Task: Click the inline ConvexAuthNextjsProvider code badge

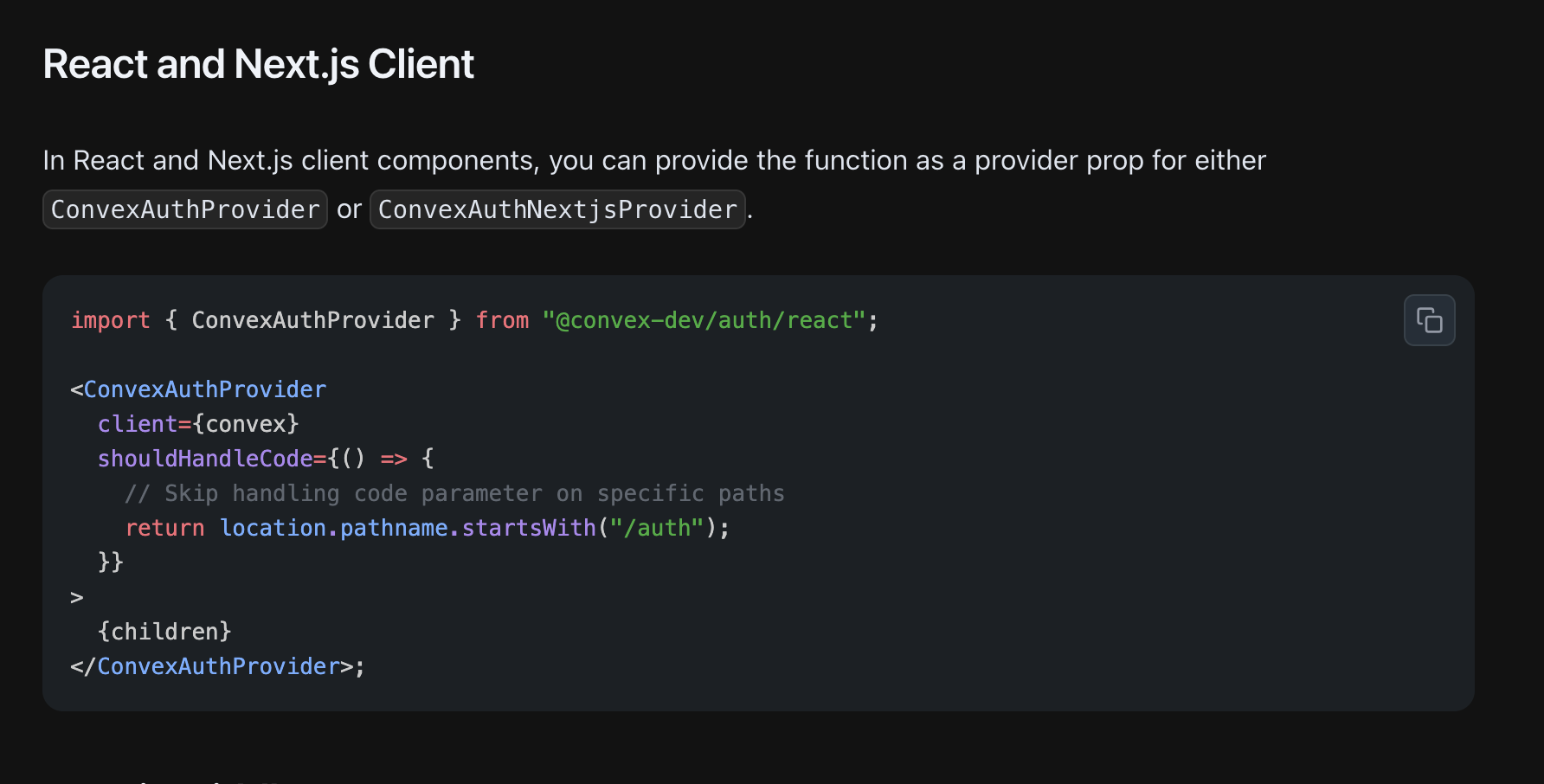Action: coord(557,209)
